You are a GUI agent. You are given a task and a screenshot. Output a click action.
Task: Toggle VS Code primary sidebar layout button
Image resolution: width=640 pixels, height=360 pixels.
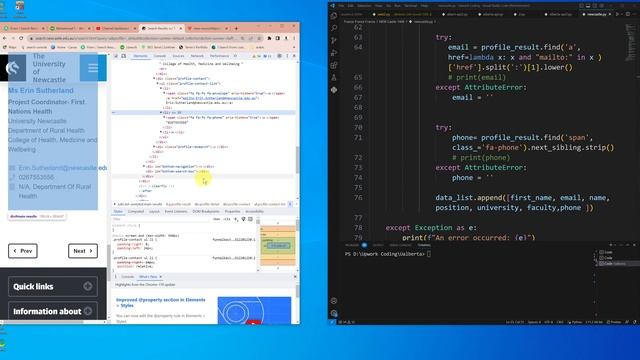click(582, 6)
